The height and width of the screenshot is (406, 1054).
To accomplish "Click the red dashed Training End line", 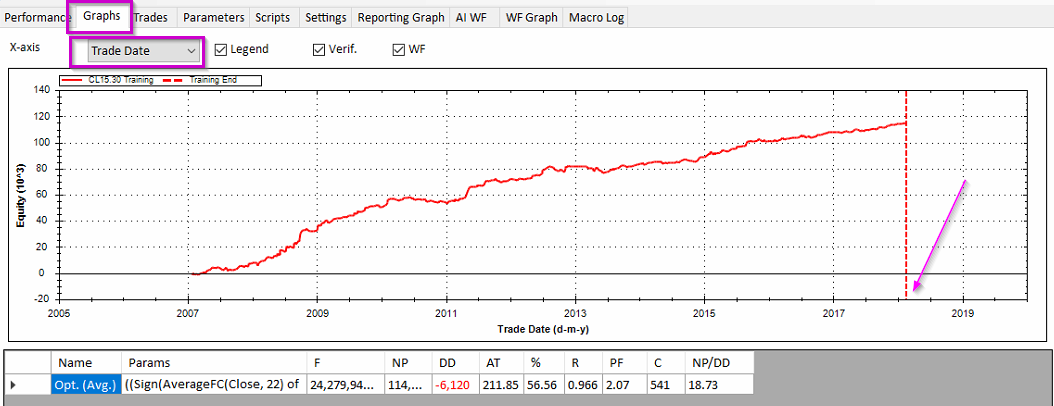I will click(x=906, y=200).
